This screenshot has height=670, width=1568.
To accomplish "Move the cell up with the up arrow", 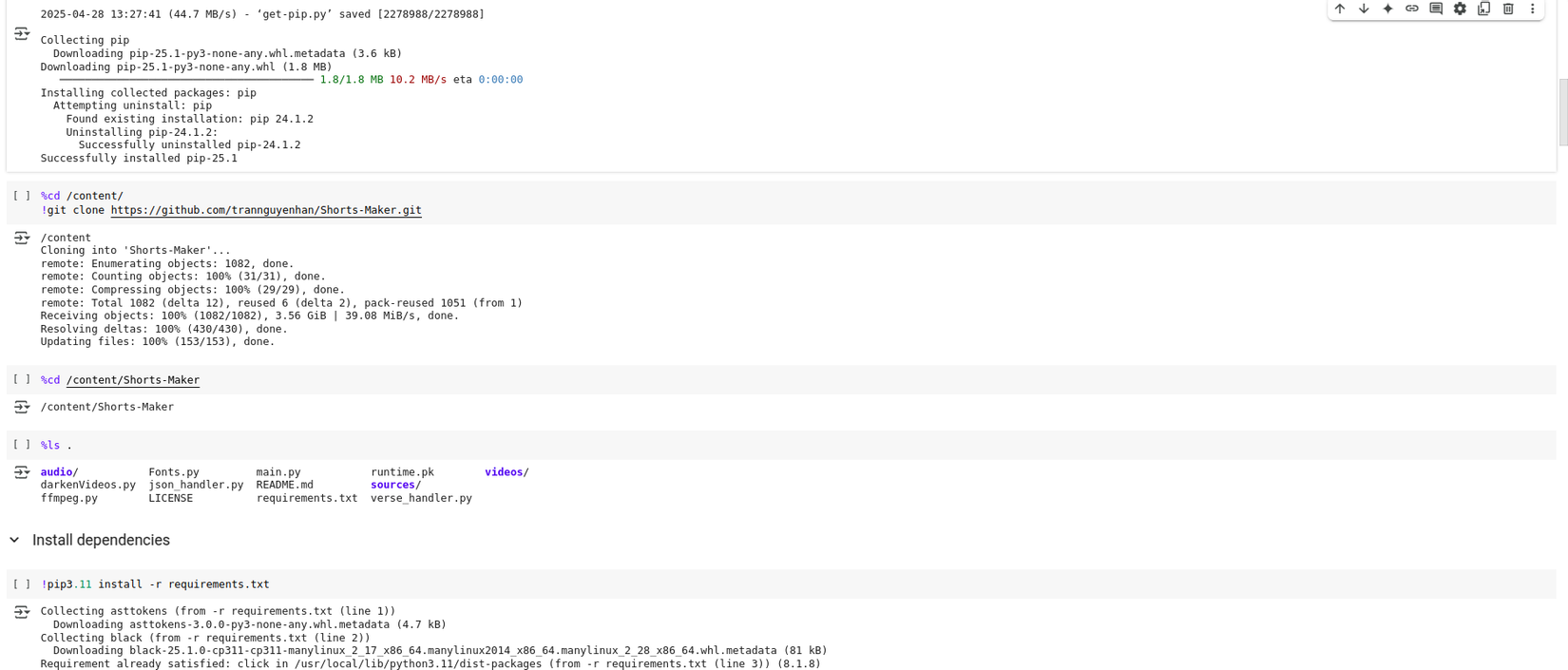I will 1339,9.
